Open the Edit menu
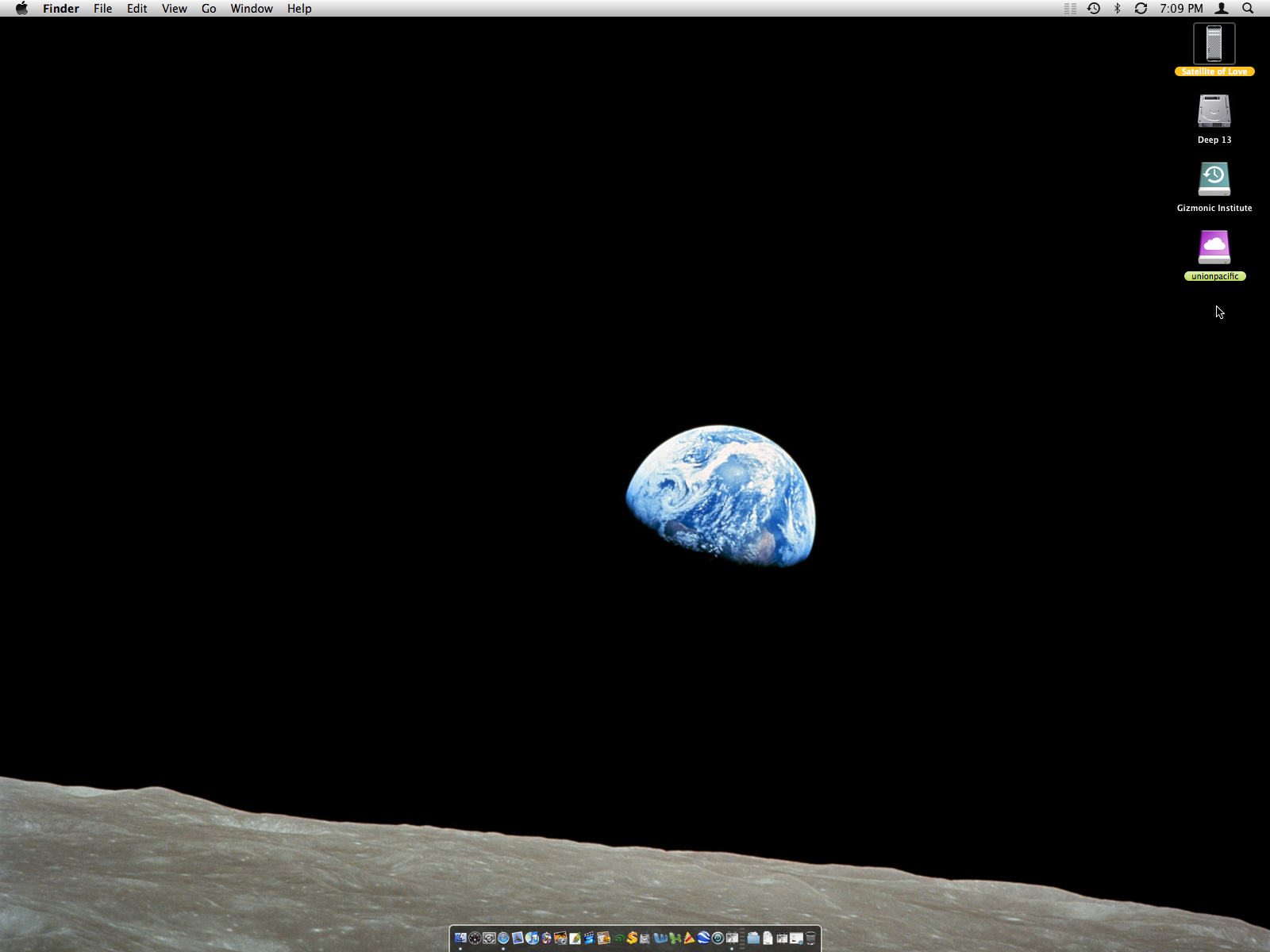The height and width of the screenshot is (952, 1270). [137, 8]
